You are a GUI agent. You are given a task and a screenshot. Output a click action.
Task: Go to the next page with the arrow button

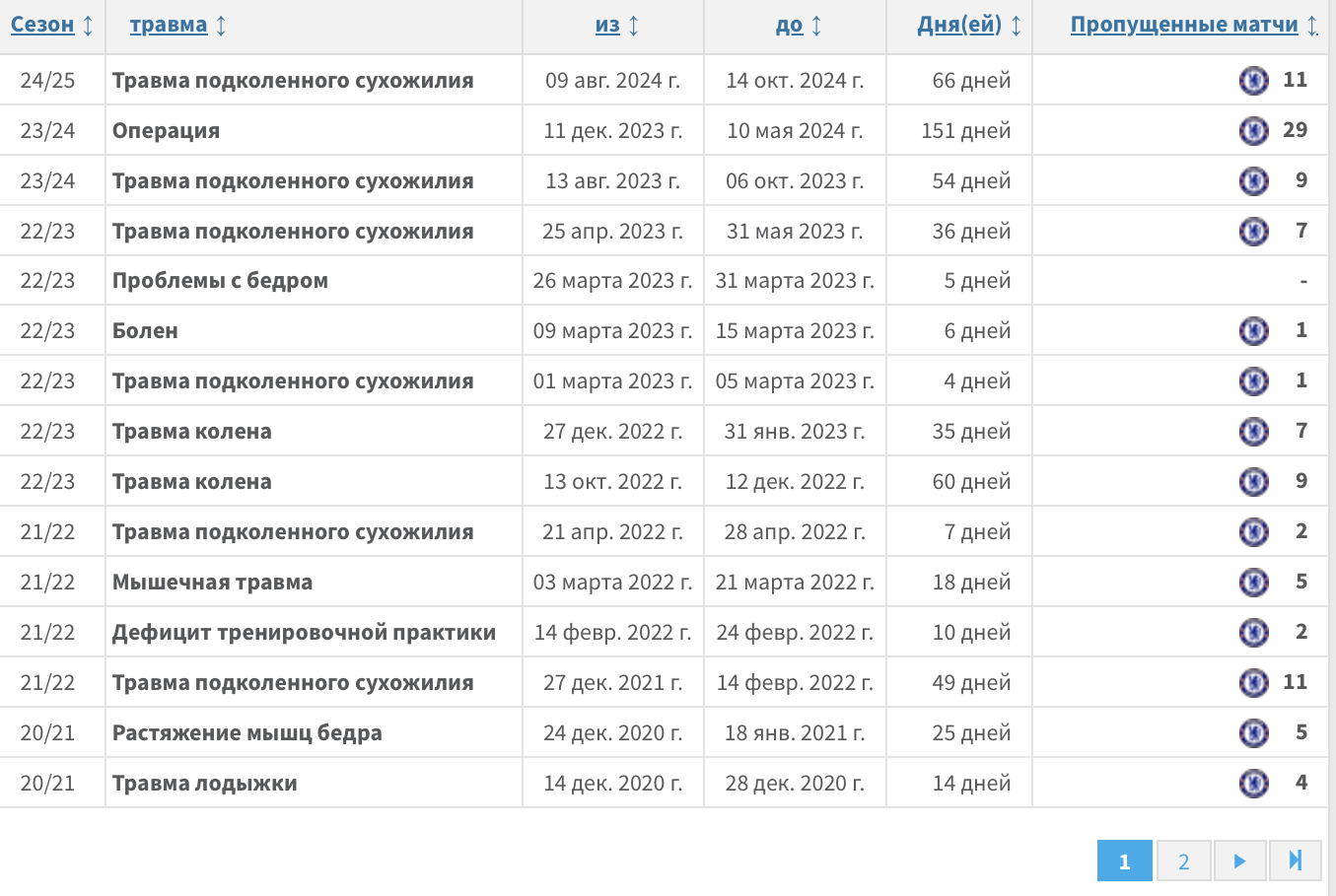click(x=1239, y=862)
